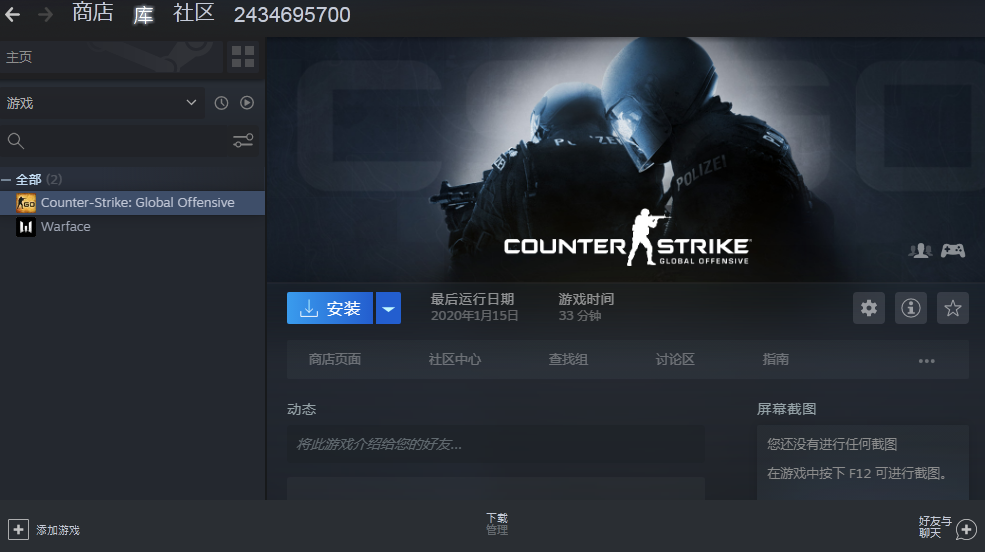The height and width of the screenshot is (552, 985).
Task: Go back with the left arrow
Action: pos(13,14)
